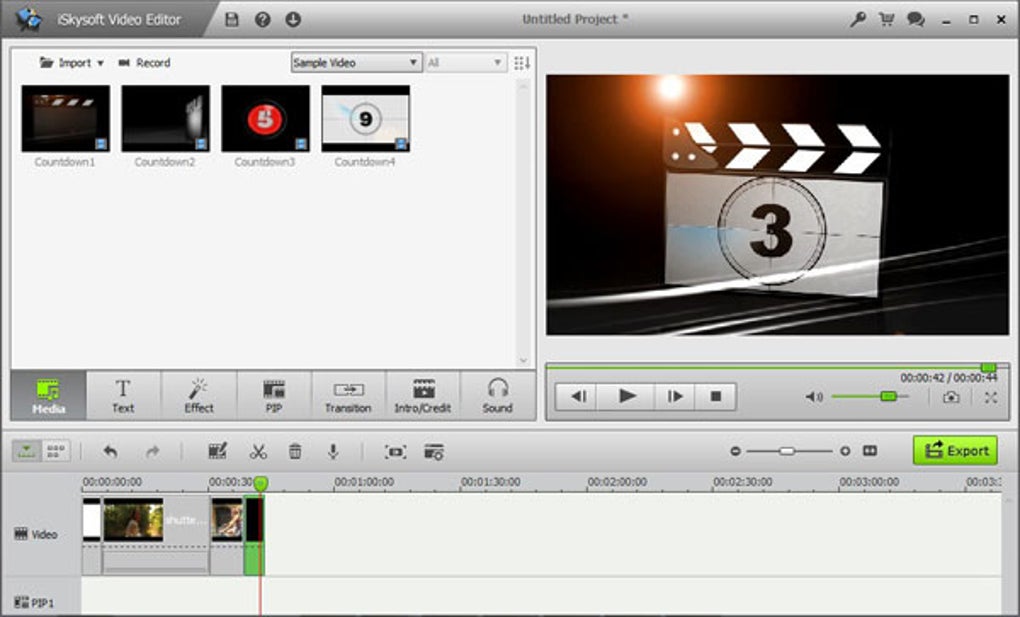Click the PIP1 track label

(34, 603)
